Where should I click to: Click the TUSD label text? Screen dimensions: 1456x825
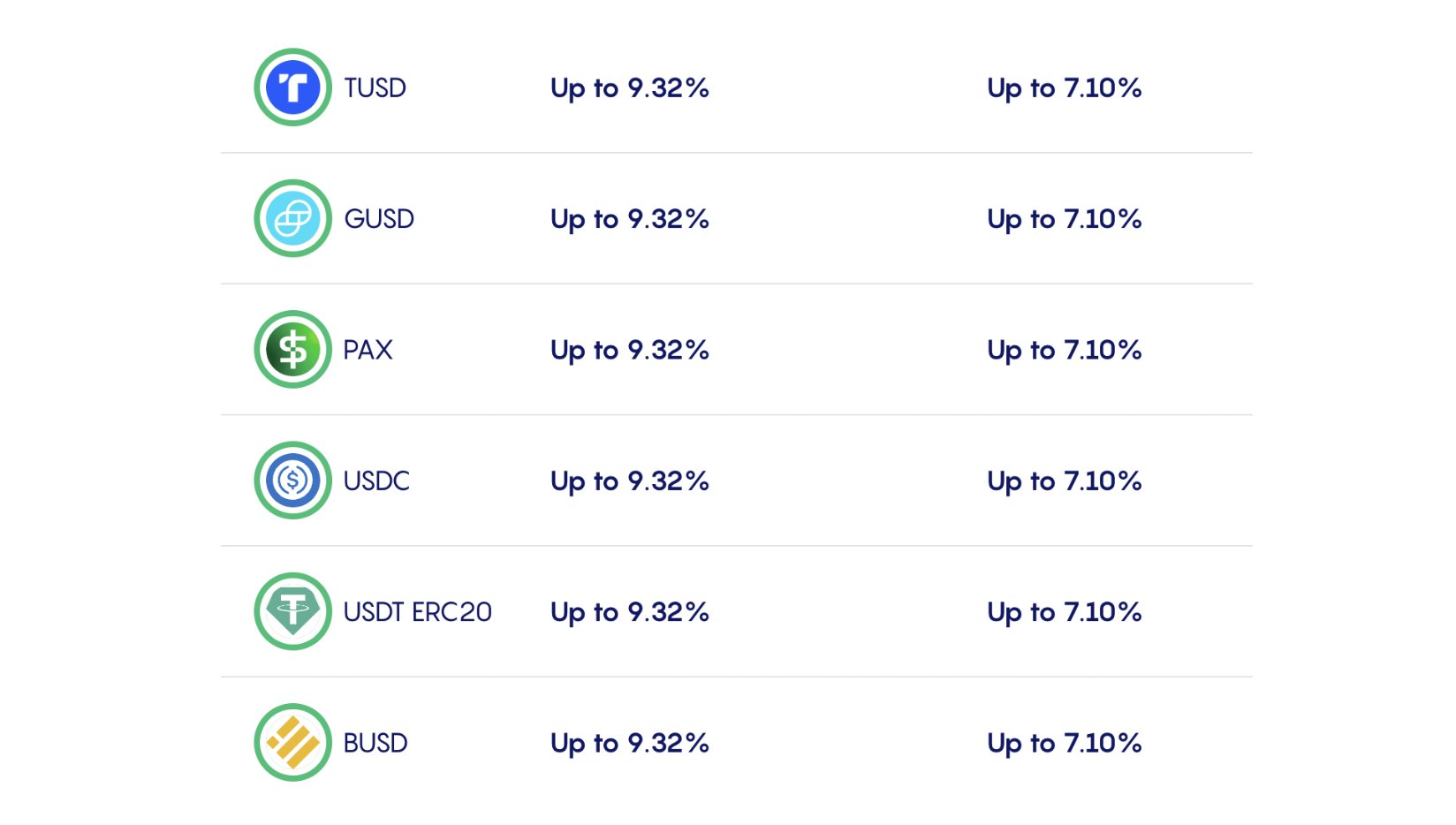[x=375, y=88]
